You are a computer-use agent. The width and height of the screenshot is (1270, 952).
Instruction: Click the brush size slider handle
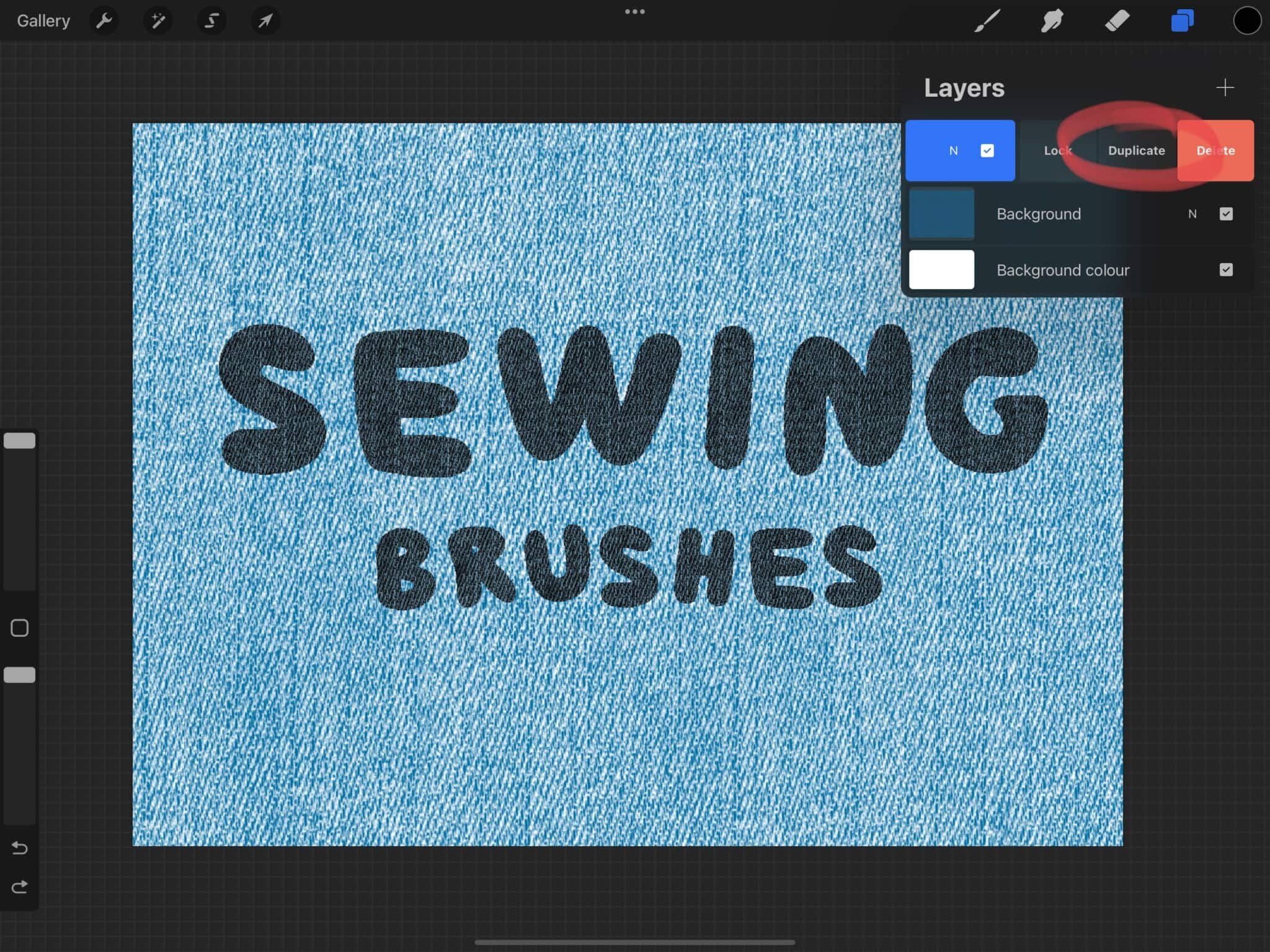20,441
